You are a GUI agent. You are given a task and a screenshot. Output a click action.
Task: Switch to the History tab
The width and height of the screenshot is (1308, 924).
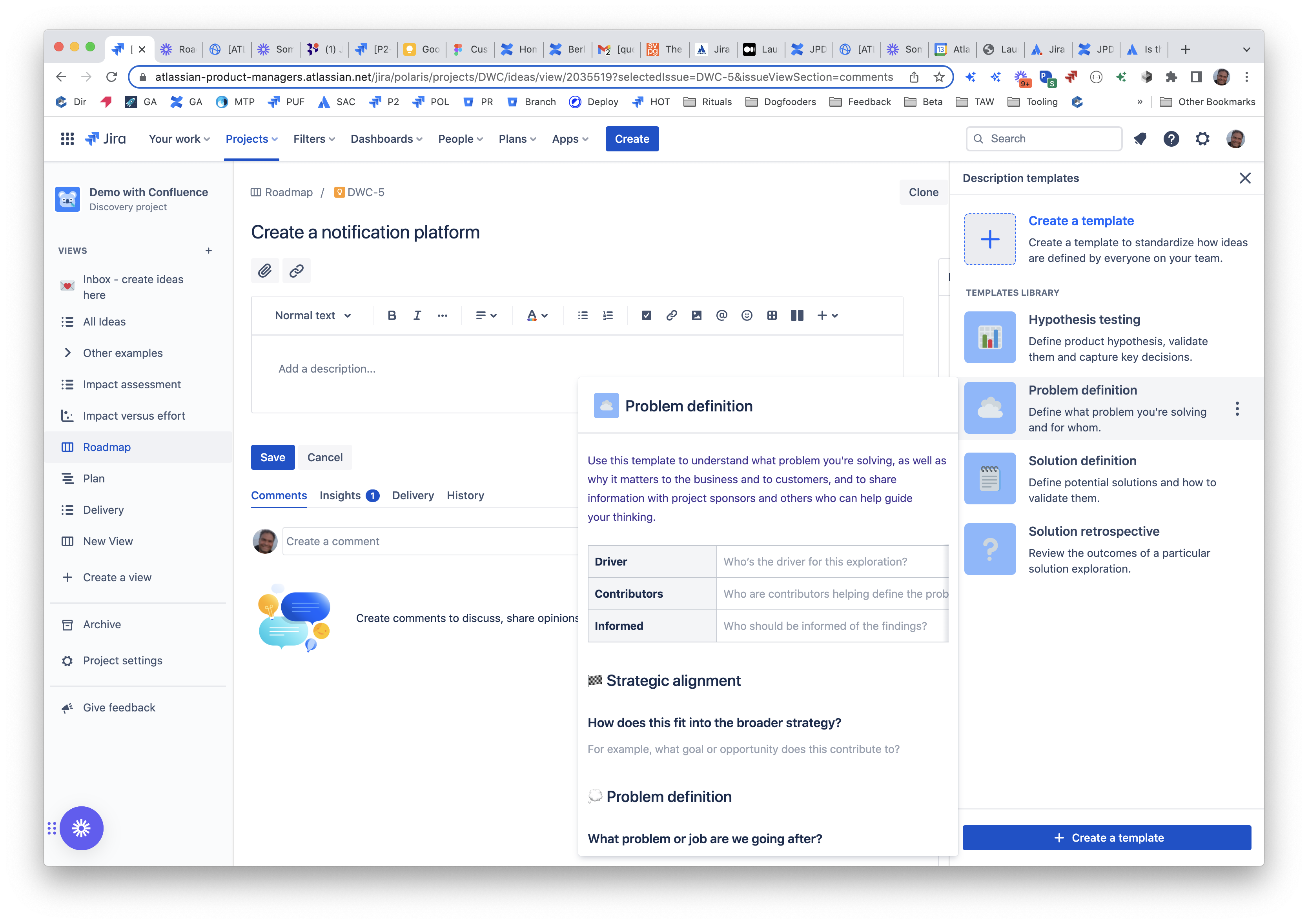(x=465, y=496)
